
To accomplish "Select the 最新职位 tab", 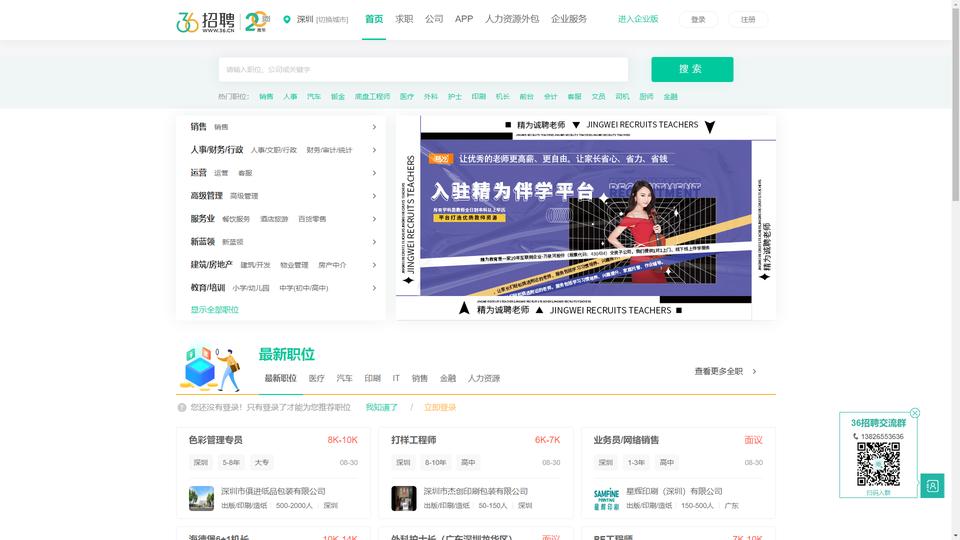I will [x=280, y=378].
